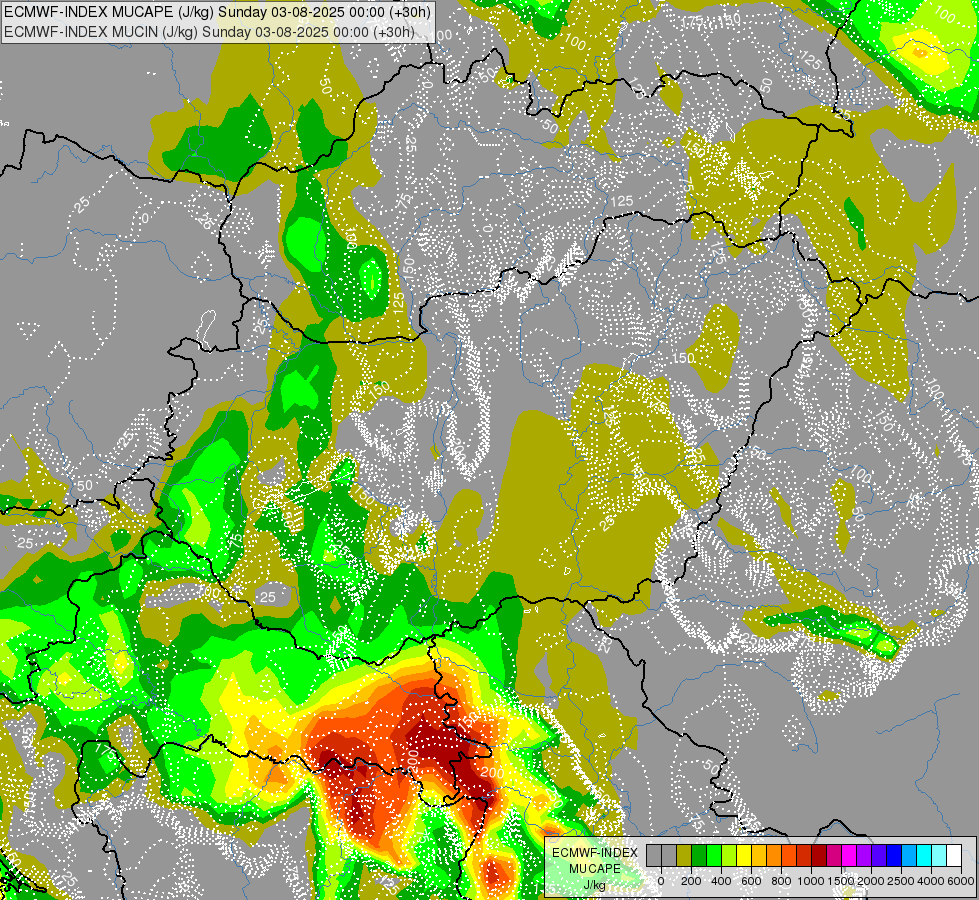Click the legend scale value 0
This screenshot has width=979, height=900.
[x=661, y=881]
